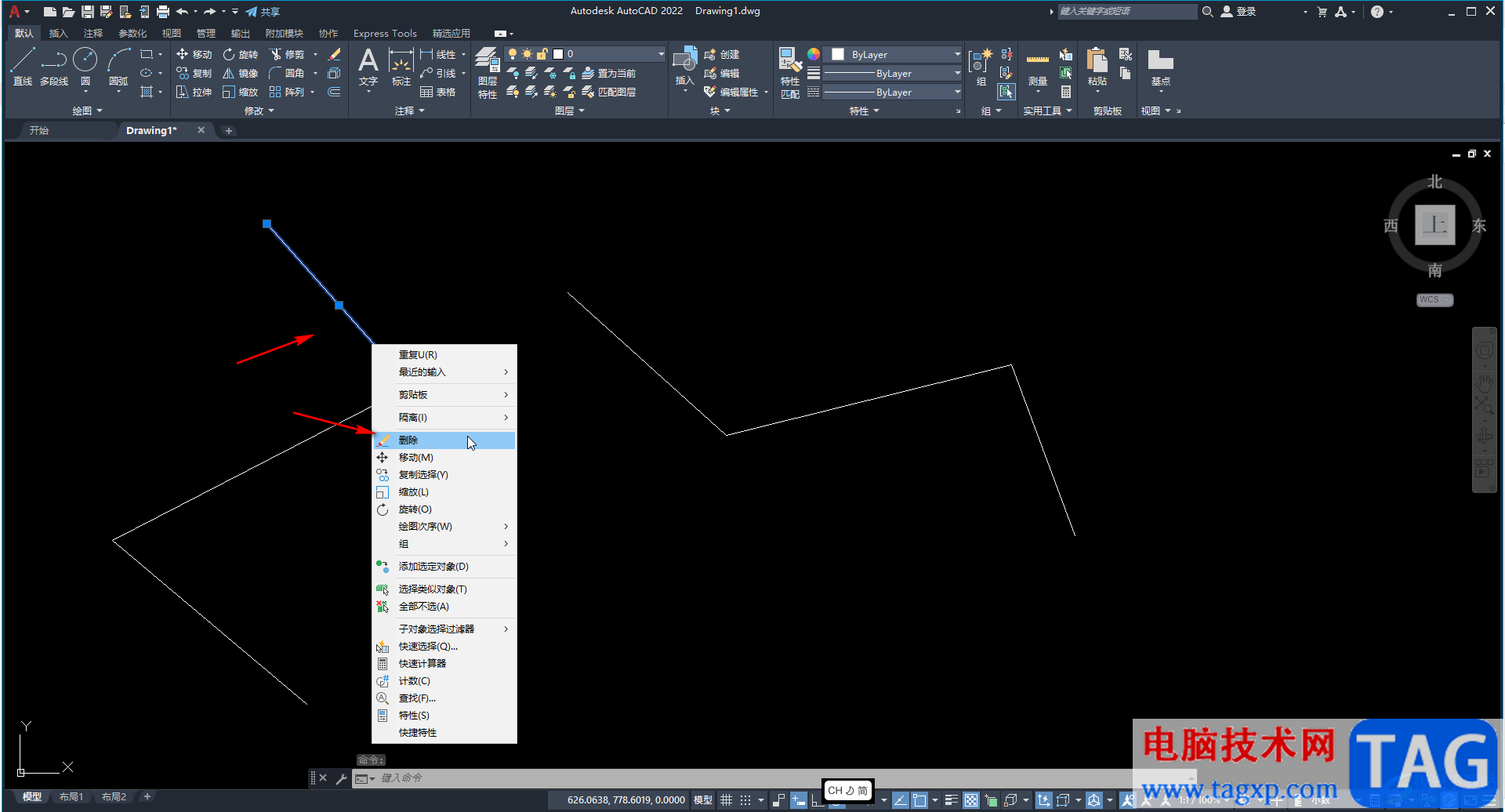Switch to the 开始 (Start) document tab
Viewport: 1505px width, 812px height.
tap(39, 130)
